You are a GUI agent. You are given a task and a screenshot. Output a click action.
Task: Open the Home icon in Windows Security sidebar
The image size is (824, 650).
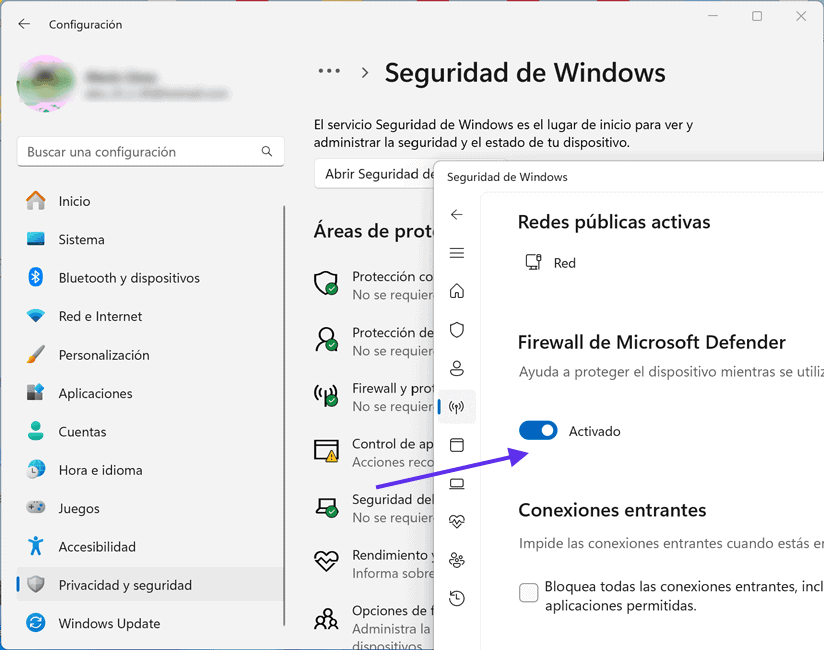click(457, 291)
